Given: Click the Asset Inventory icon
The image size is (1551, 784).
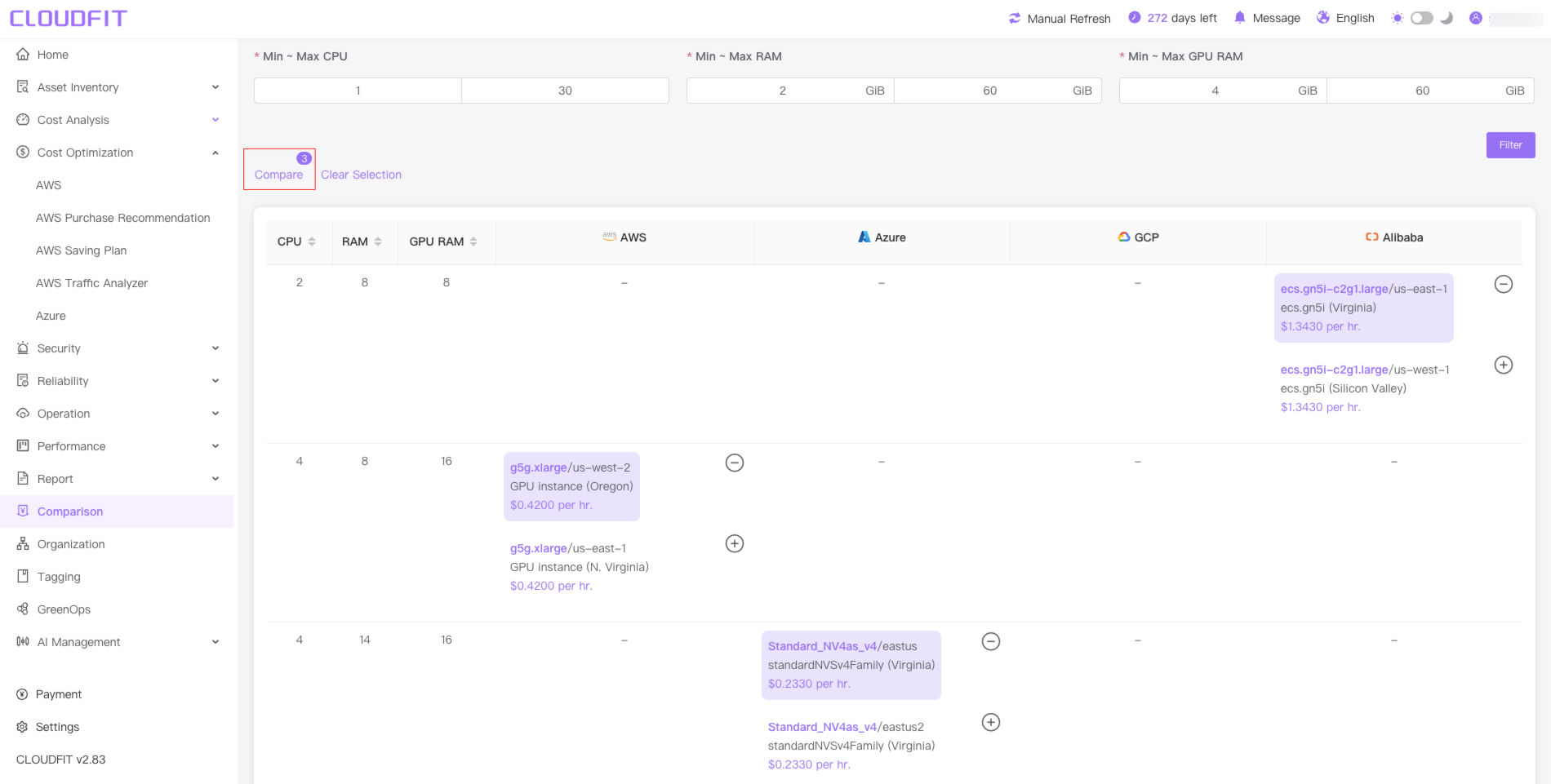Looking at the screenshot, I should pos(23,86).
